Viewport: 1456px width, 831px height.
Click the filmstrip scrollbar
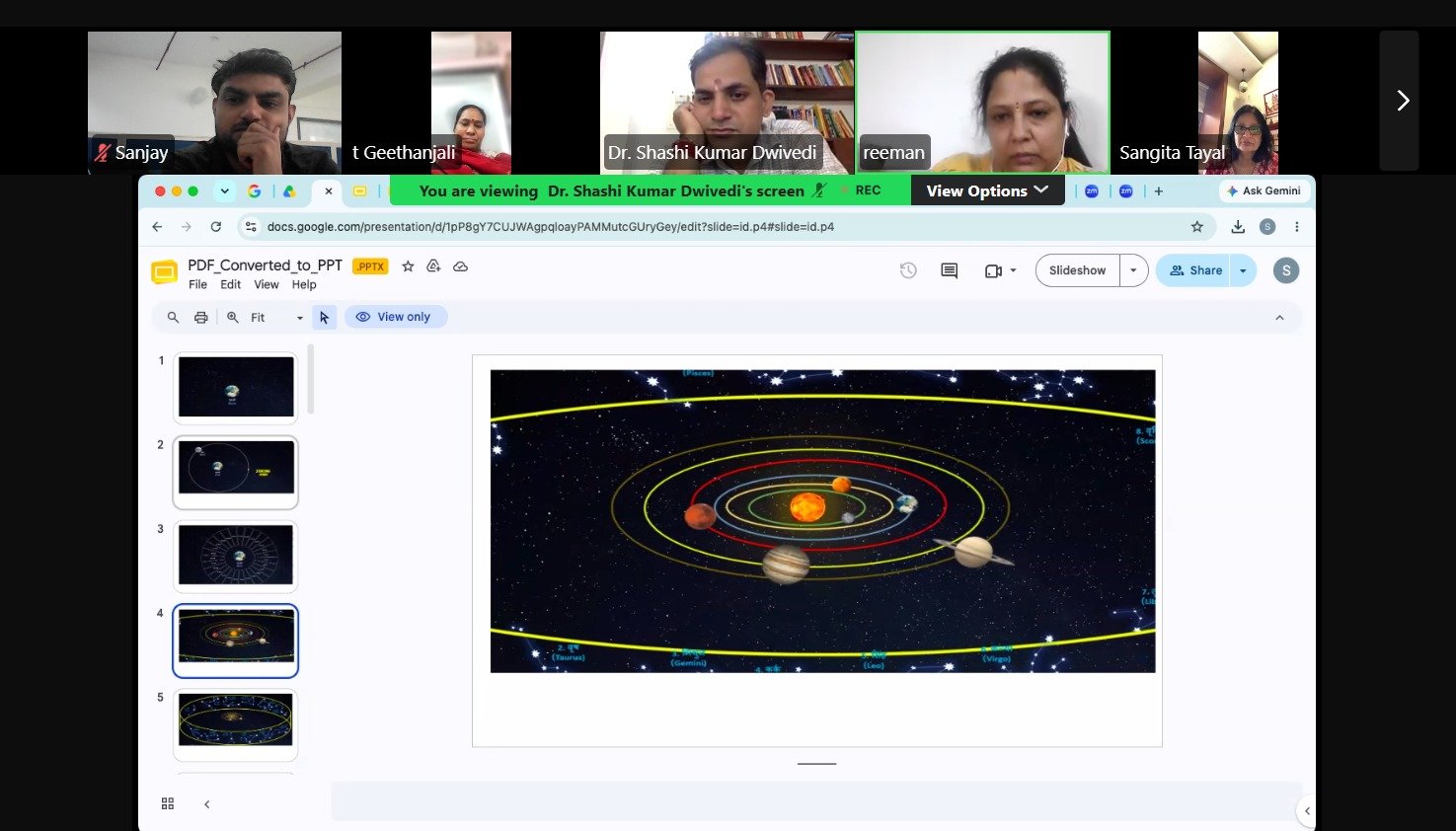[311, 379]
